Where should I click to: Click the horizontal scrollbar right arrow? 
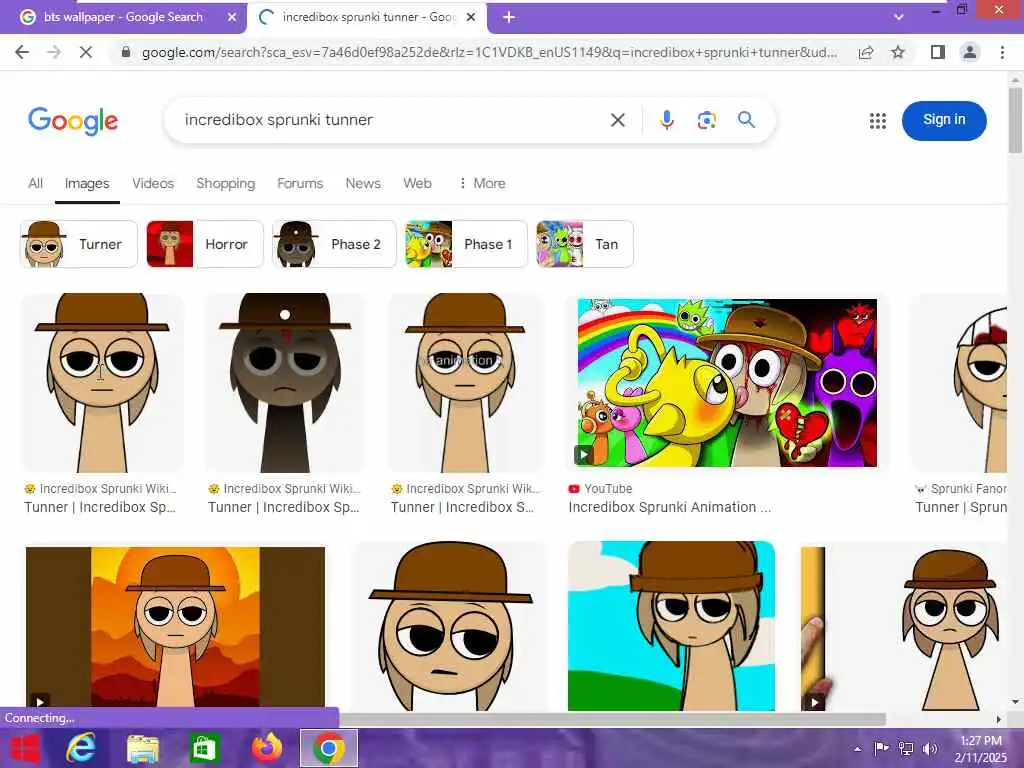(999, 719)
